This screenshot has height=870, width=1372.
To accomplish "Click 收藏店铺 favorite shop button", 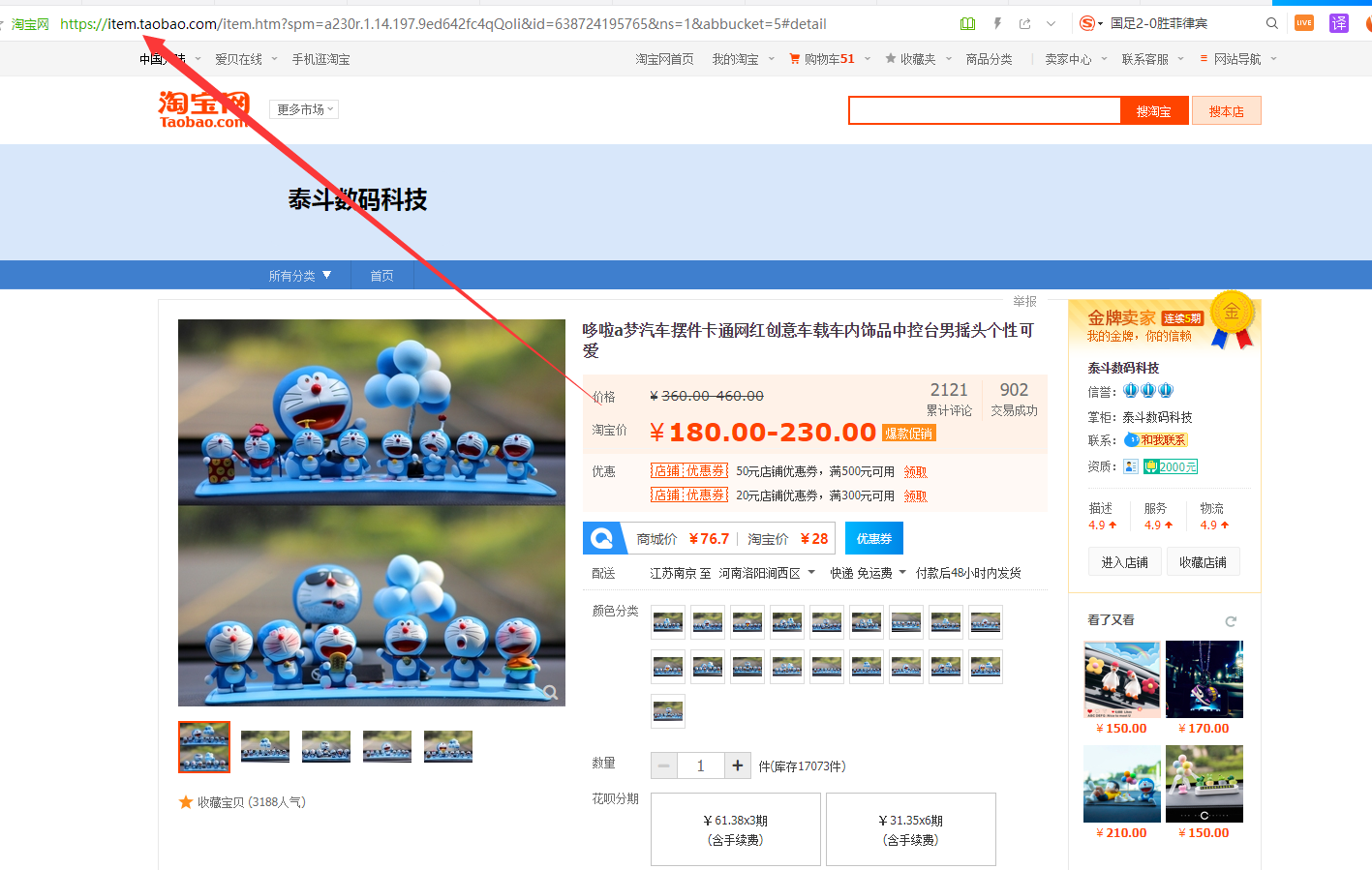I will [1203, 562].
